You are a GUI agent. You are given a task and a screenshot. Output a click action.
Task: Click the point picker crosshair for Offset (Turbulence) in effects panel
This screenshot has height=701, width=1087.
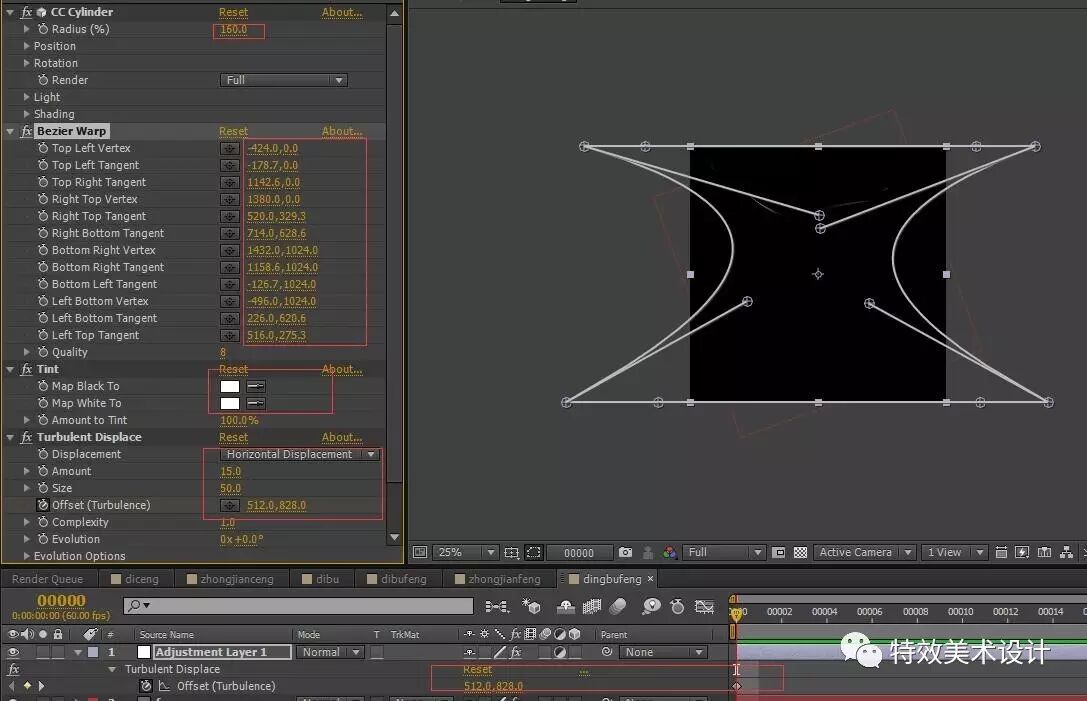[x=229, y=505]
